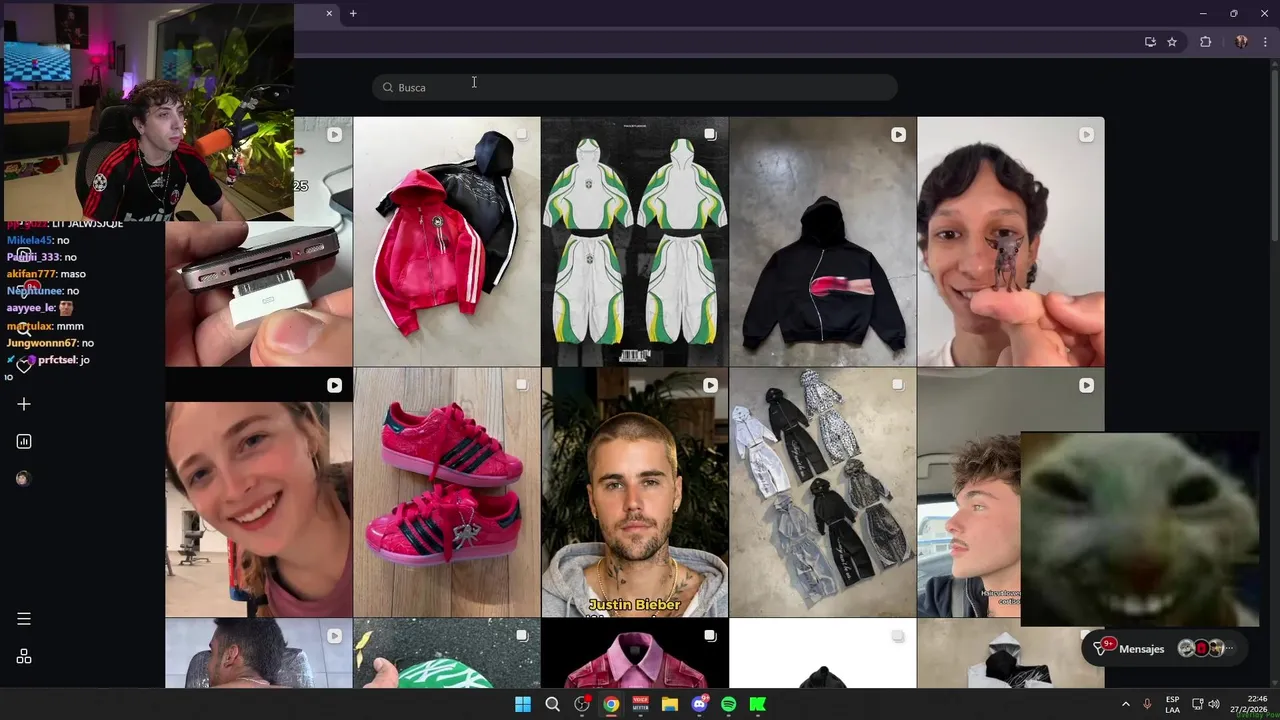1280x720 pixels.
Task: Open the dashboard chart icon in sidebar
Action: (24, 441)
